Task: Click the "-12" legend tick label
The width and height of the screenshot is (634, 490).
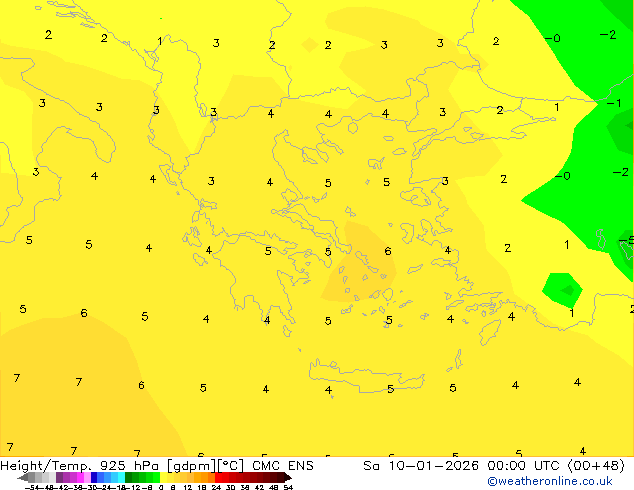Action: coord(133,488)
